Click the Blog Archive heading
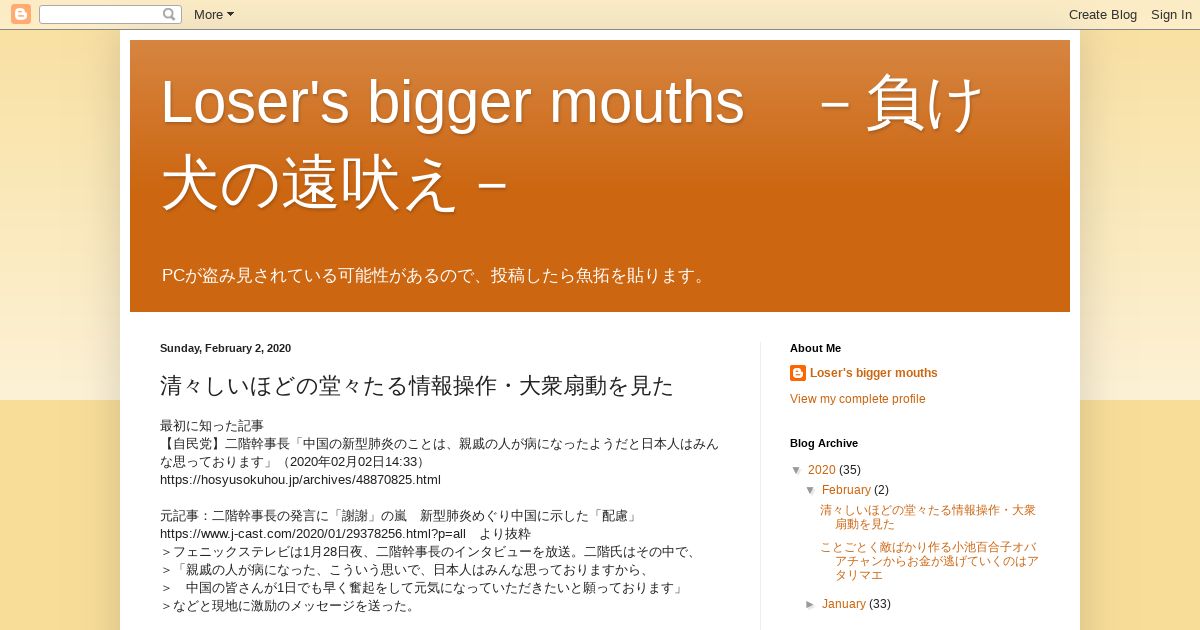Image resolution: width=1200 pixels, height=630 pixels. point(824,443)
